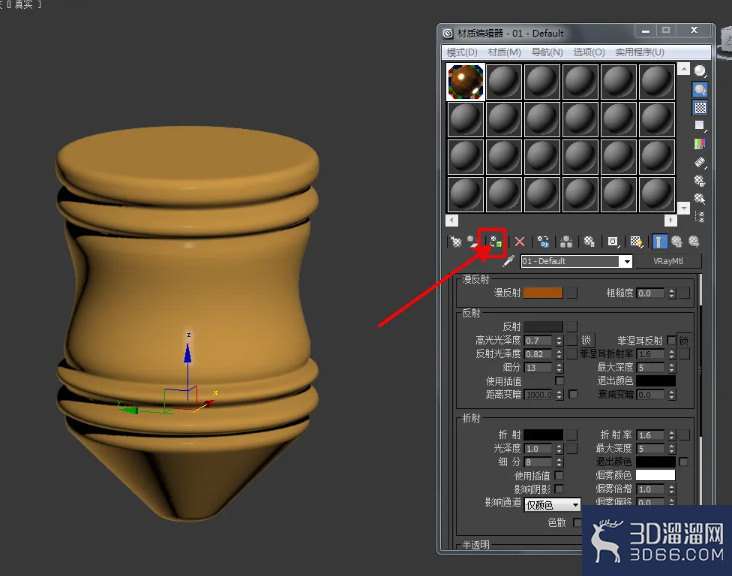
Task: Click 漫反射 map slot button
Action: point(572,293)
